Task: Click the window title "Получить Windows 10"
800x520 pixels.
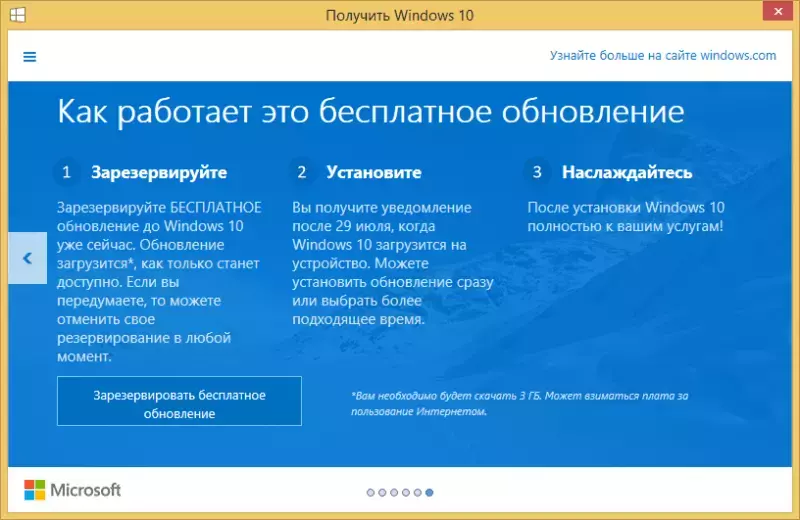Action: pyautogui.click(x=399, y=15)
